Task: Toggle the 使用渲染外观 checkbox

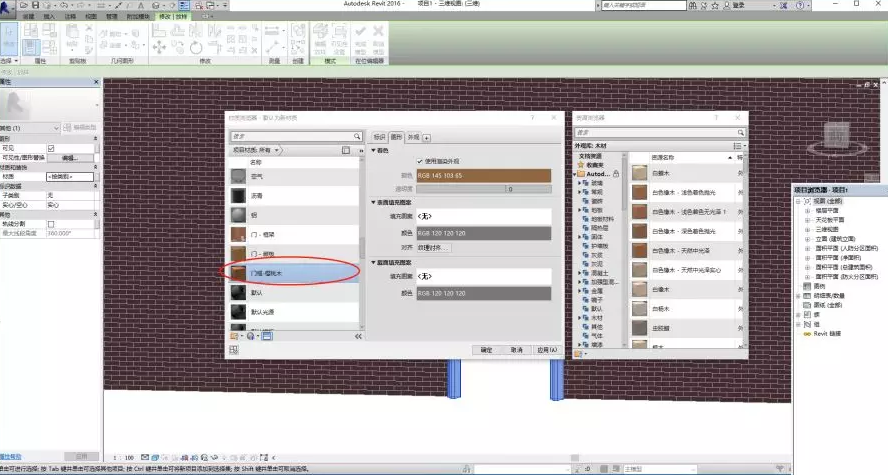Action: point(420,161)
